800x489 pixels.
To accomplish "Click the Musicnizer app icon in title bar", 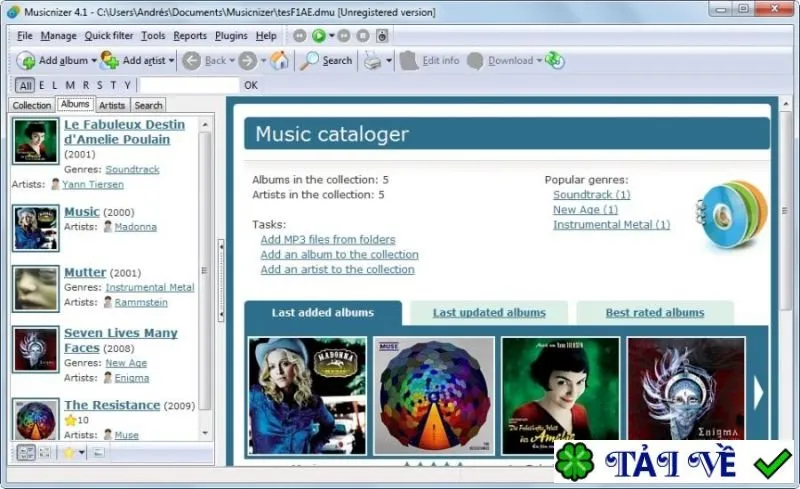I will click(14, 12).
